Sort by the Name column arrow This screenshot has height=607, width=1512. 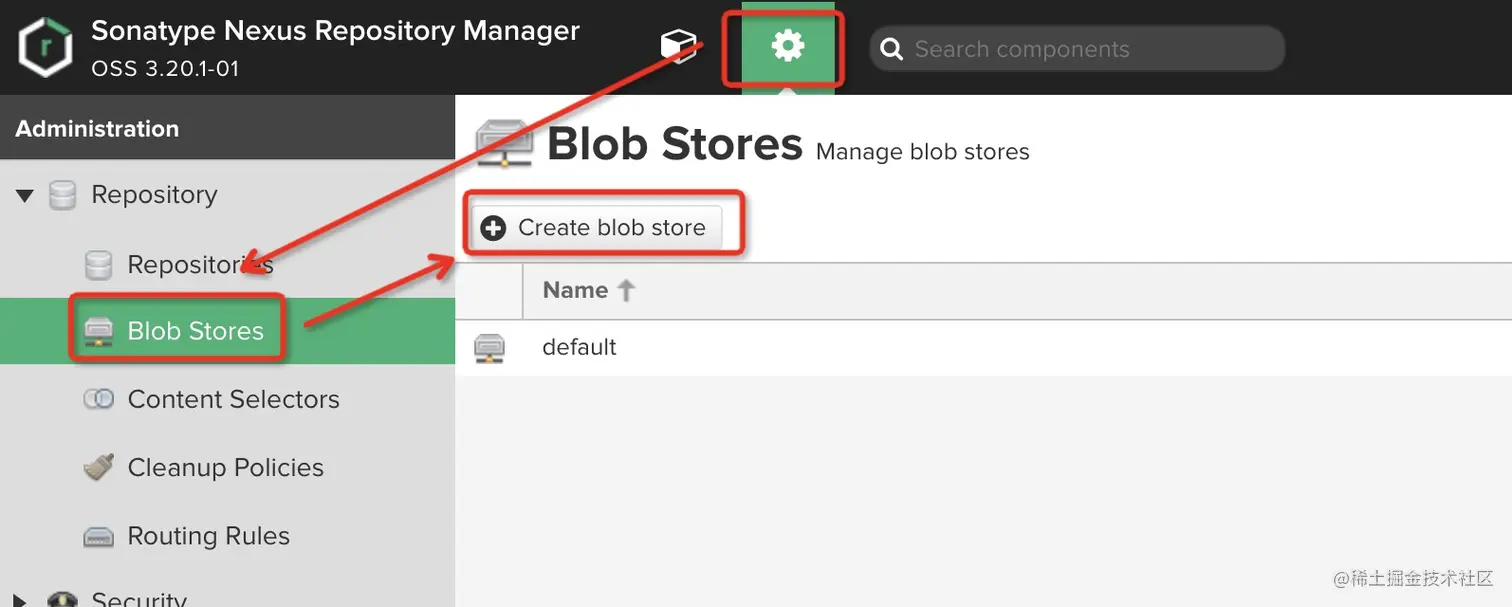626,290
